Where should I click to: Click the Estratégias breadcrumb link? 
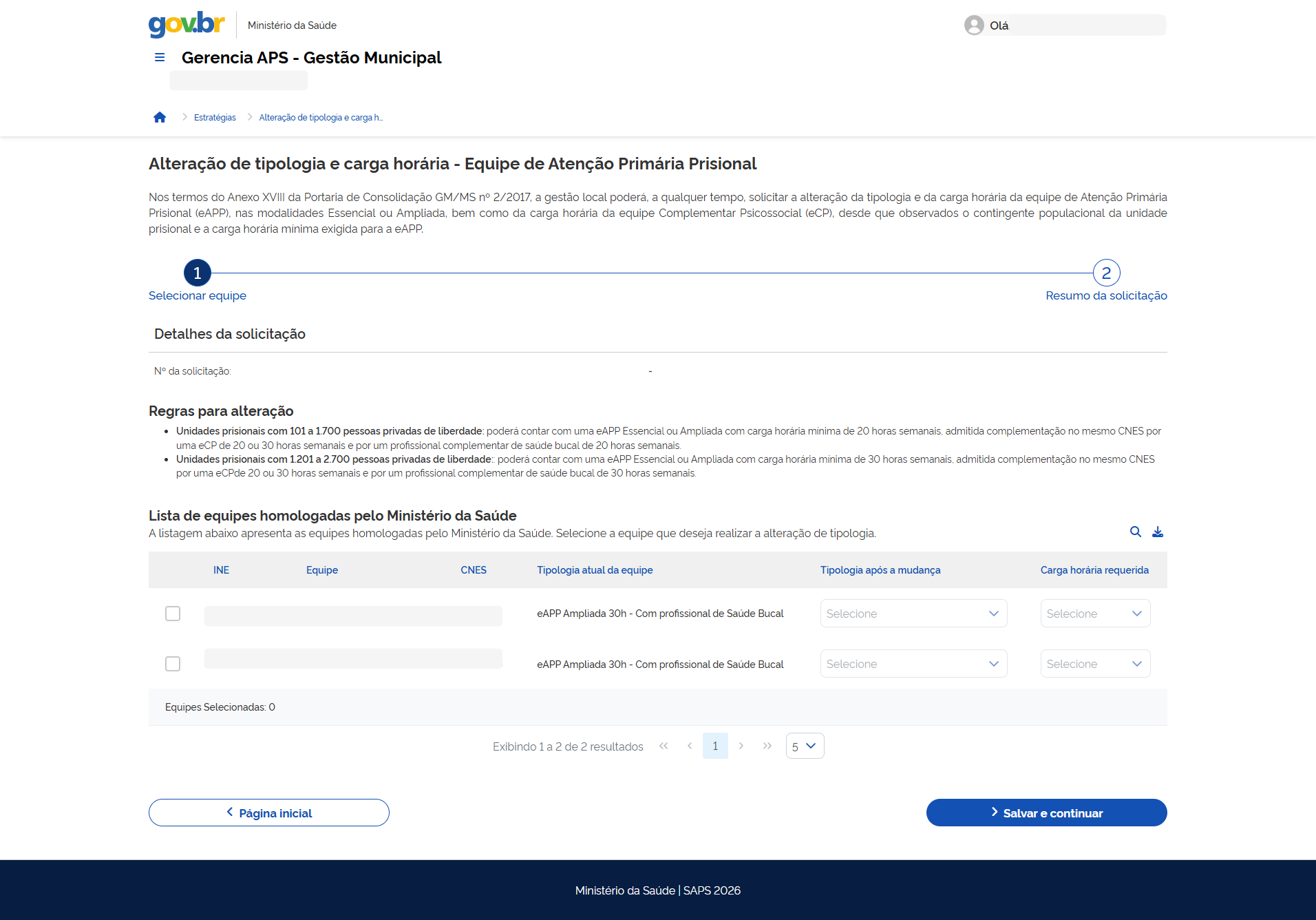pyautogui.click(x=215, y=118)
